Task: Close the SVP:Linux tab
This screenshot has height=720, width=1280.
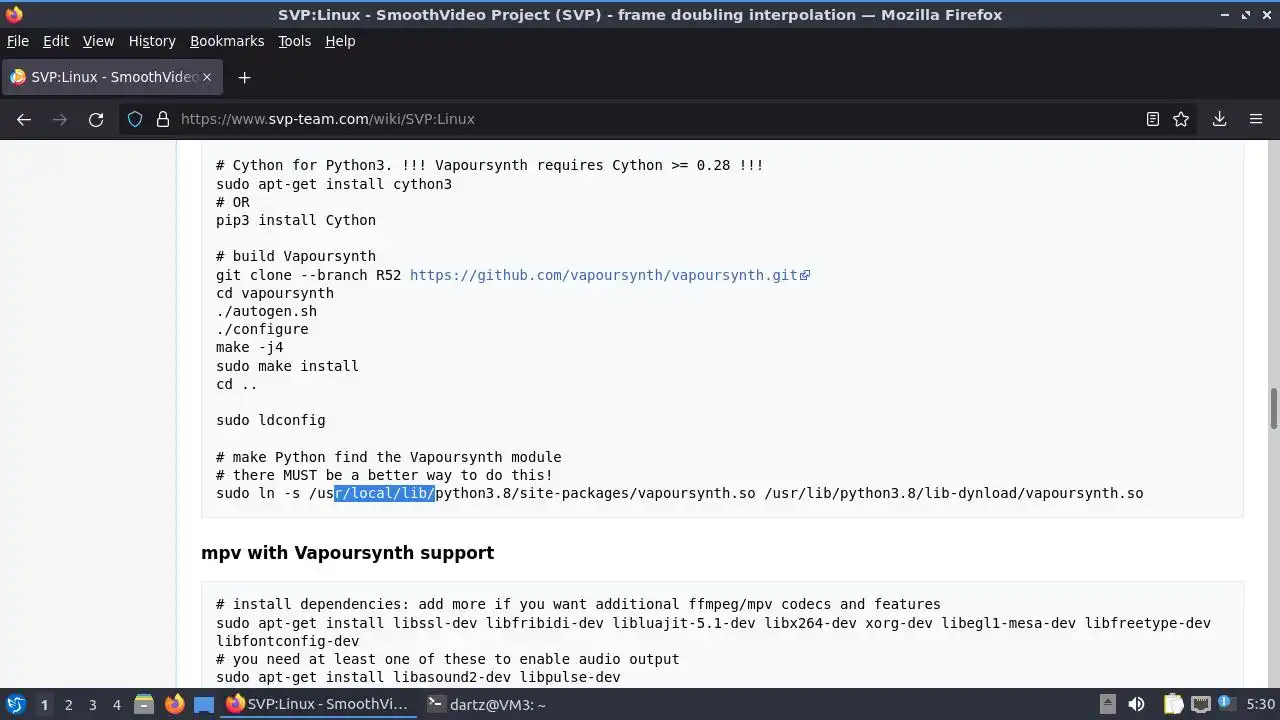Action: pyautogui.click(x=207, y=77)
